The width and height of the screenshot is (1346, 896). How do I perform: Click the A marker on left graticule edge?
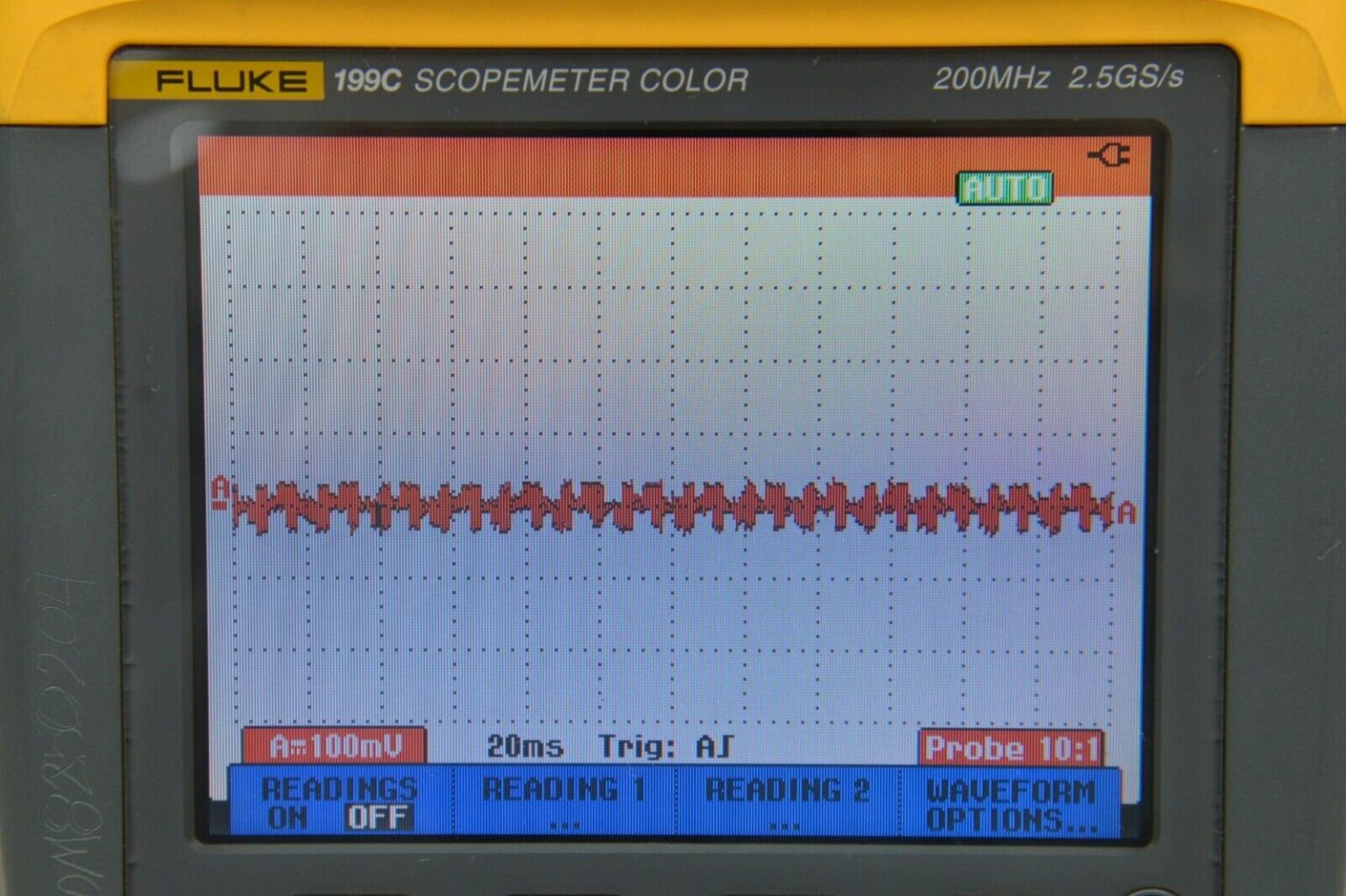tap(221, 492)
